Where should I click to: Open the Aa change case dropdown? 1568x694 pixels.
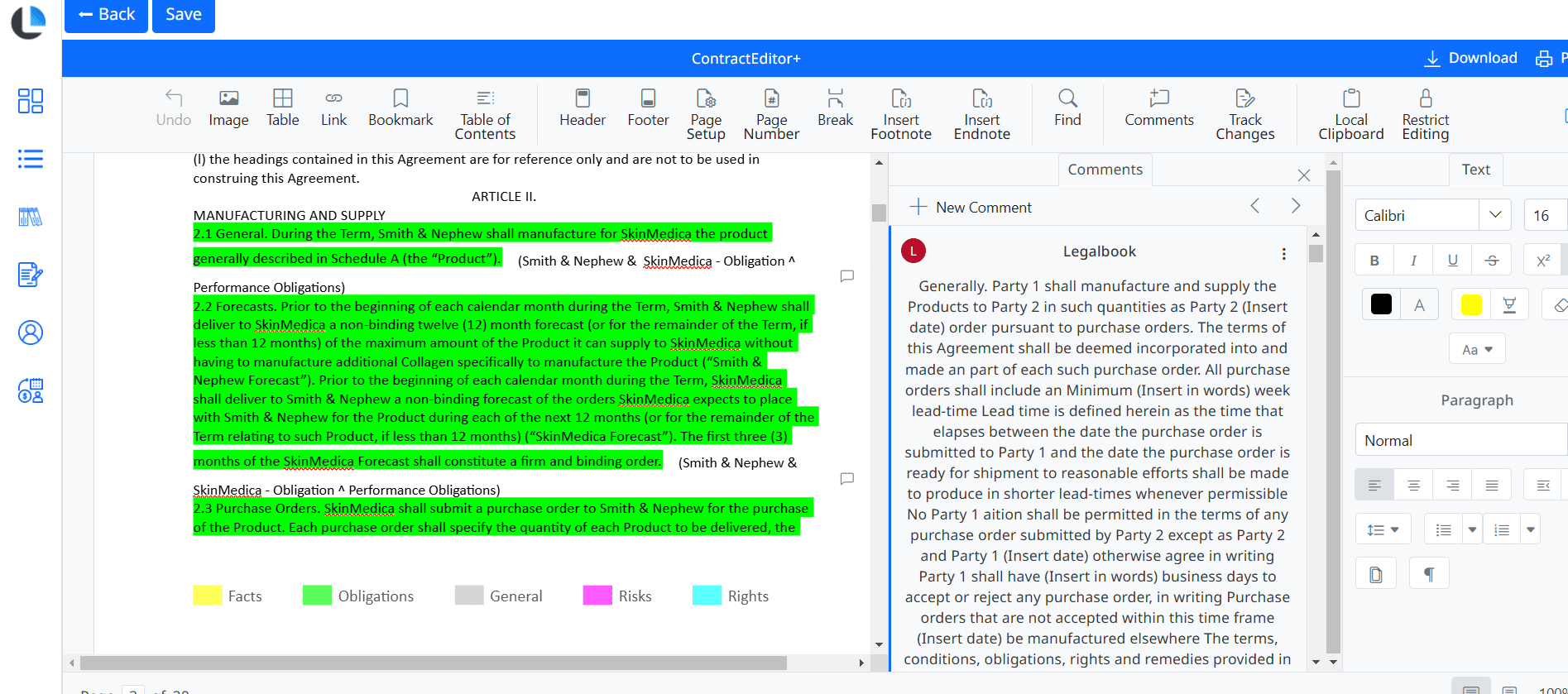point(1477,349)
